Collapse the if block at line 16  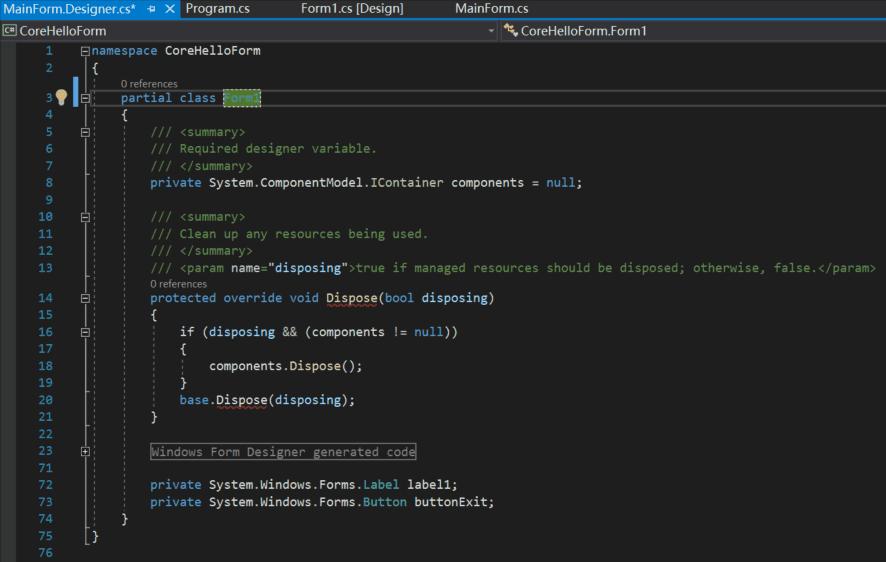pyautogui.click(x=85, y=332)
